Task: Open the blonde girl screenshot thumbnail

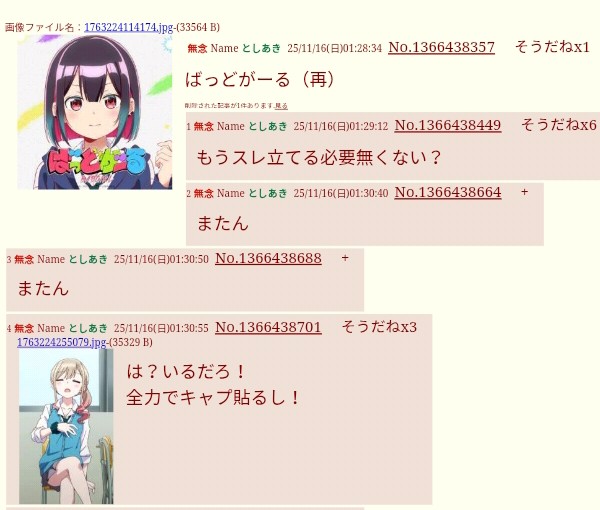Action: pyautogui.click(x=66, y=427)
